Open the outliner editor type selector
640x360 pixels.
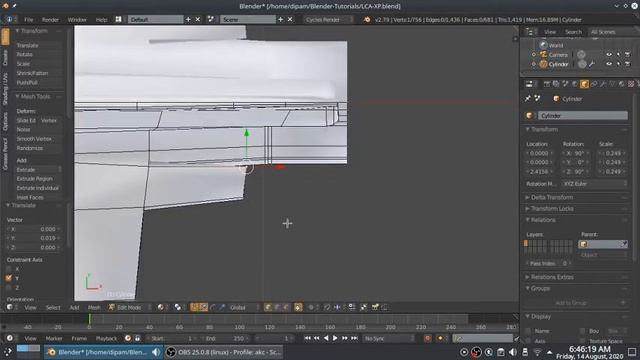click(x=530, y=32)
